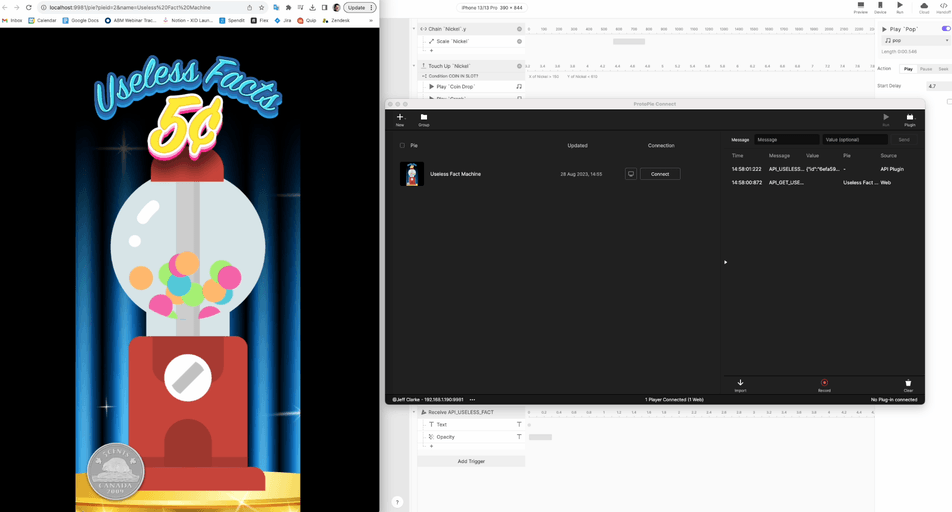Collapse the Touch Up 'Nickel' trigger
Viewport: 952px width, 512px height.
(x=414, y=66)
